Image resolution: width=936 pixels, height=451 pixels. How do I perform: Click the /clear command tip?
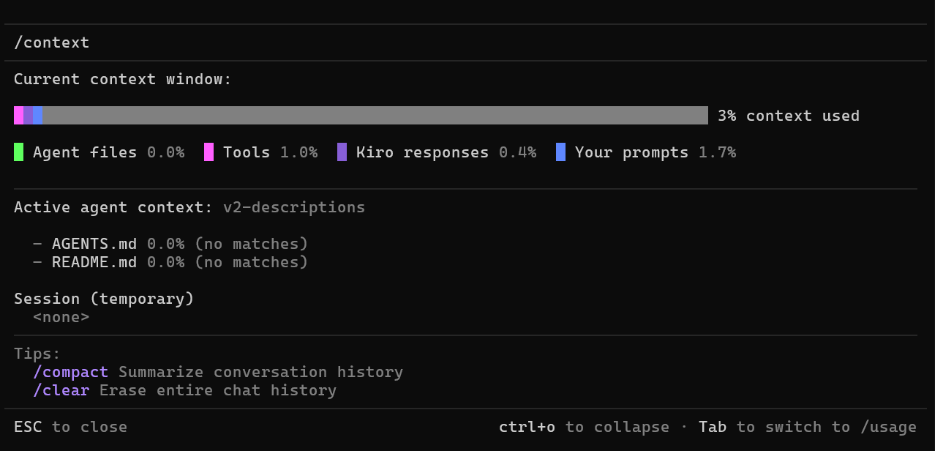61,391
